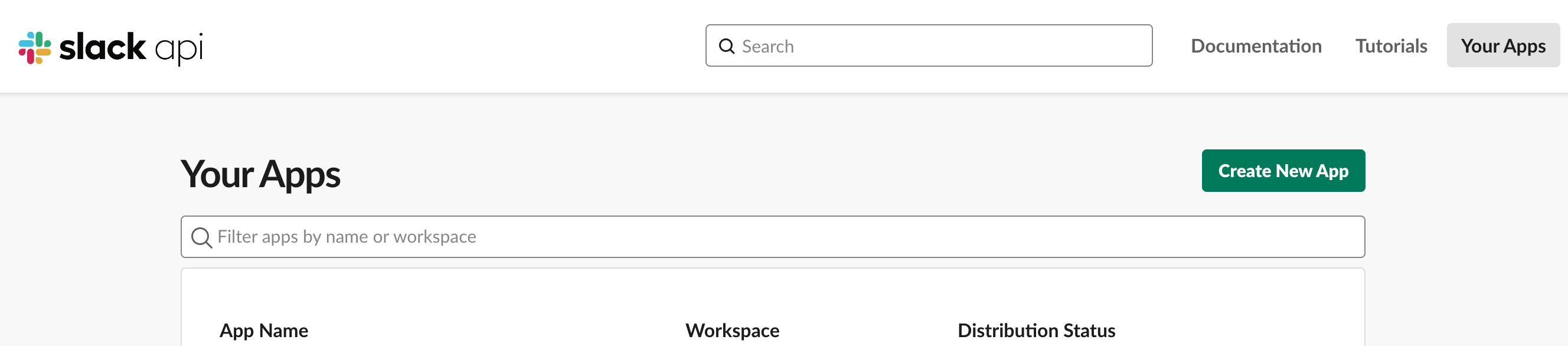Click the magnifier icon in apps filter
Screen dimensions: 1568x346
(201, 237)
